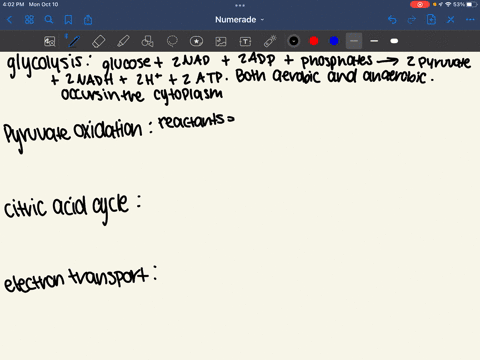Tap the handwritten 'Pyruvate oxidation' heading
The height and width of the screenshot is (360, 480).
coord(73,135)
